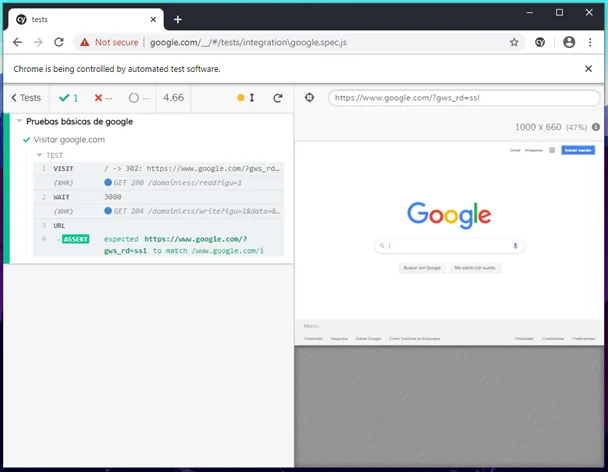Viewport: 608px width, 472px height.
Task: Open the Cypress extension icon in toolbar
Action: 540,42
